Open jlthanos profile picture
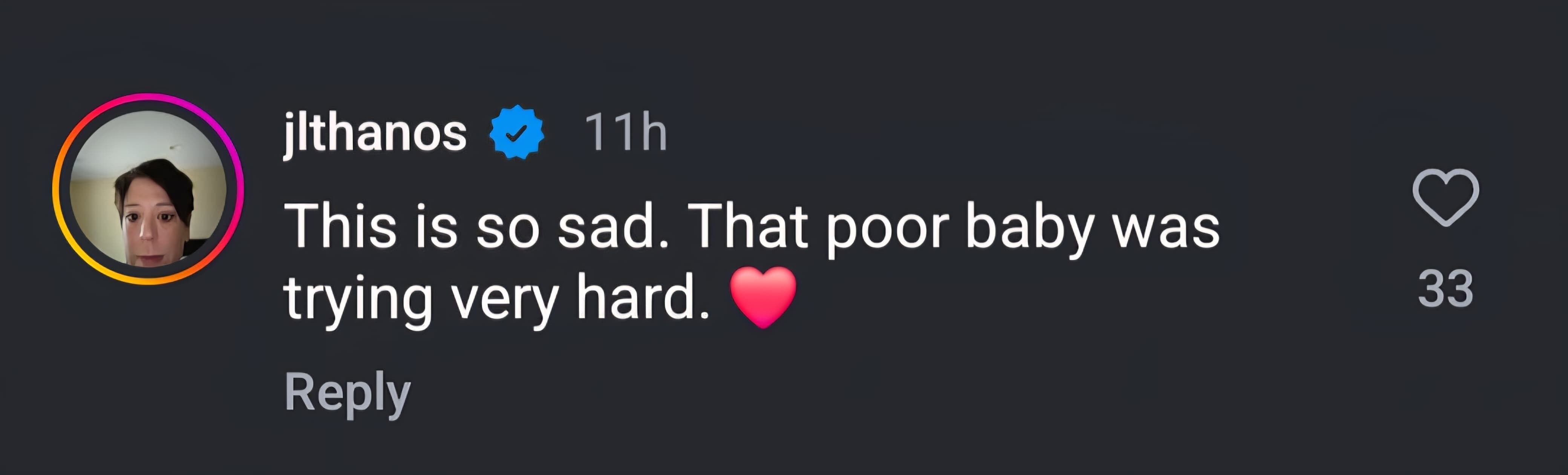 [x=148, y=189]
